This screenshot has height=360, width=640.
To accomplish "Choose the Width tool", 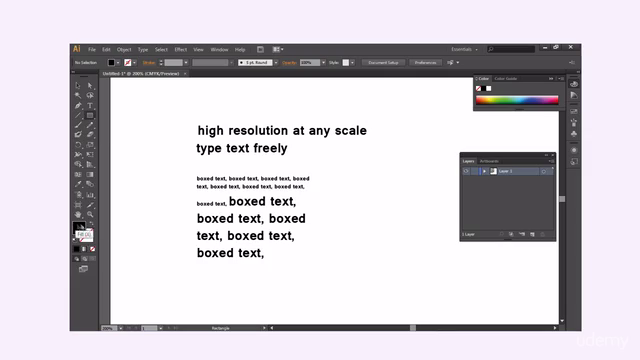I will pos(78,154).
